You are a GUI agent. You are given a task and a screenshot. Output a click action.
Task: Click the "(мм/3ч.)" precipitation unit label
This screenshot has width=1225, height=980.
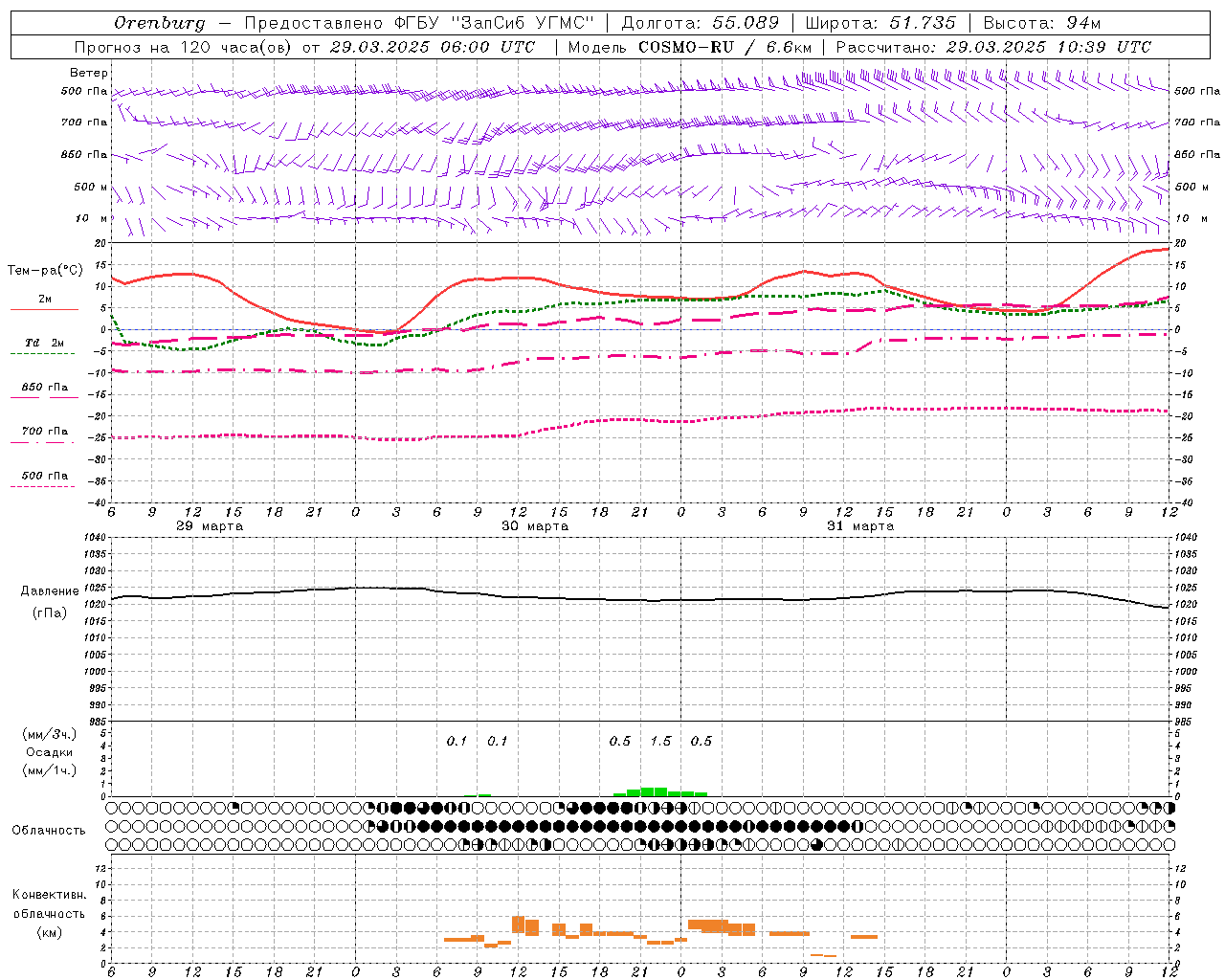tap(50, 734)
